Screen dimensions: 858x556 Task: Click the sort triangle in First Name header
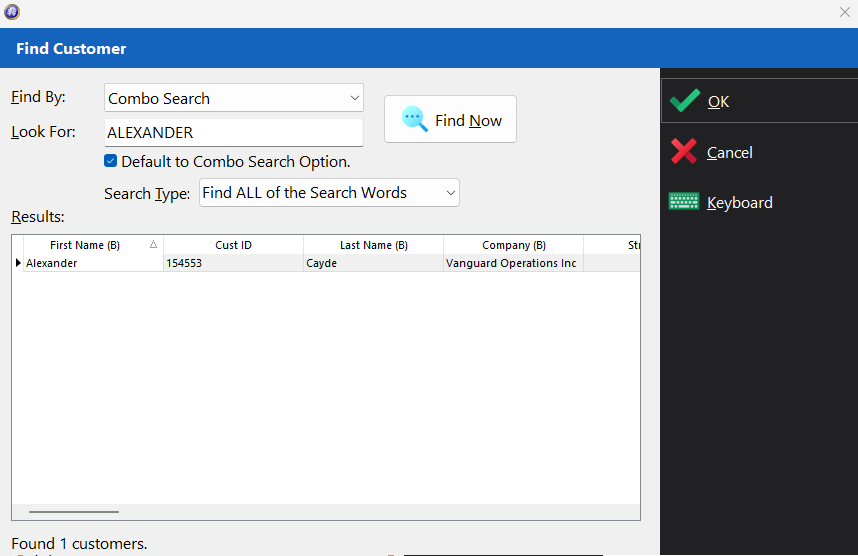point(154,245)
